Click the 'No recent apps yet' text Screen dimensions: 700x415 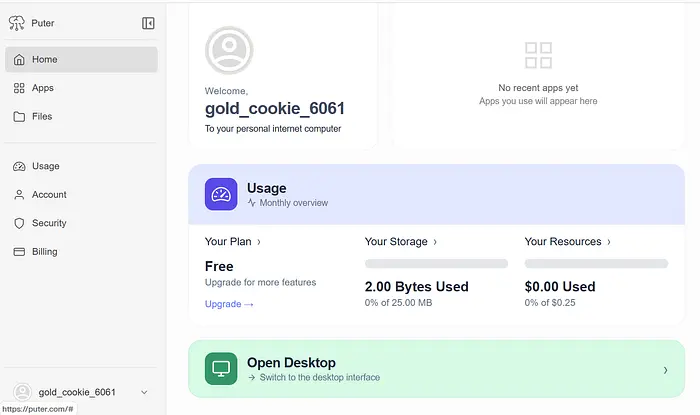538,88
